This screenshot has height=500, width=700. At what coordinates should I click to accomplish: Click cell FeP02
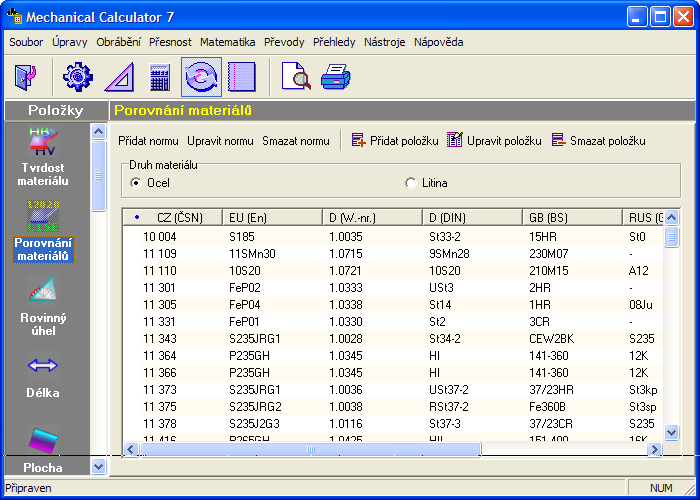click(245, 288)
